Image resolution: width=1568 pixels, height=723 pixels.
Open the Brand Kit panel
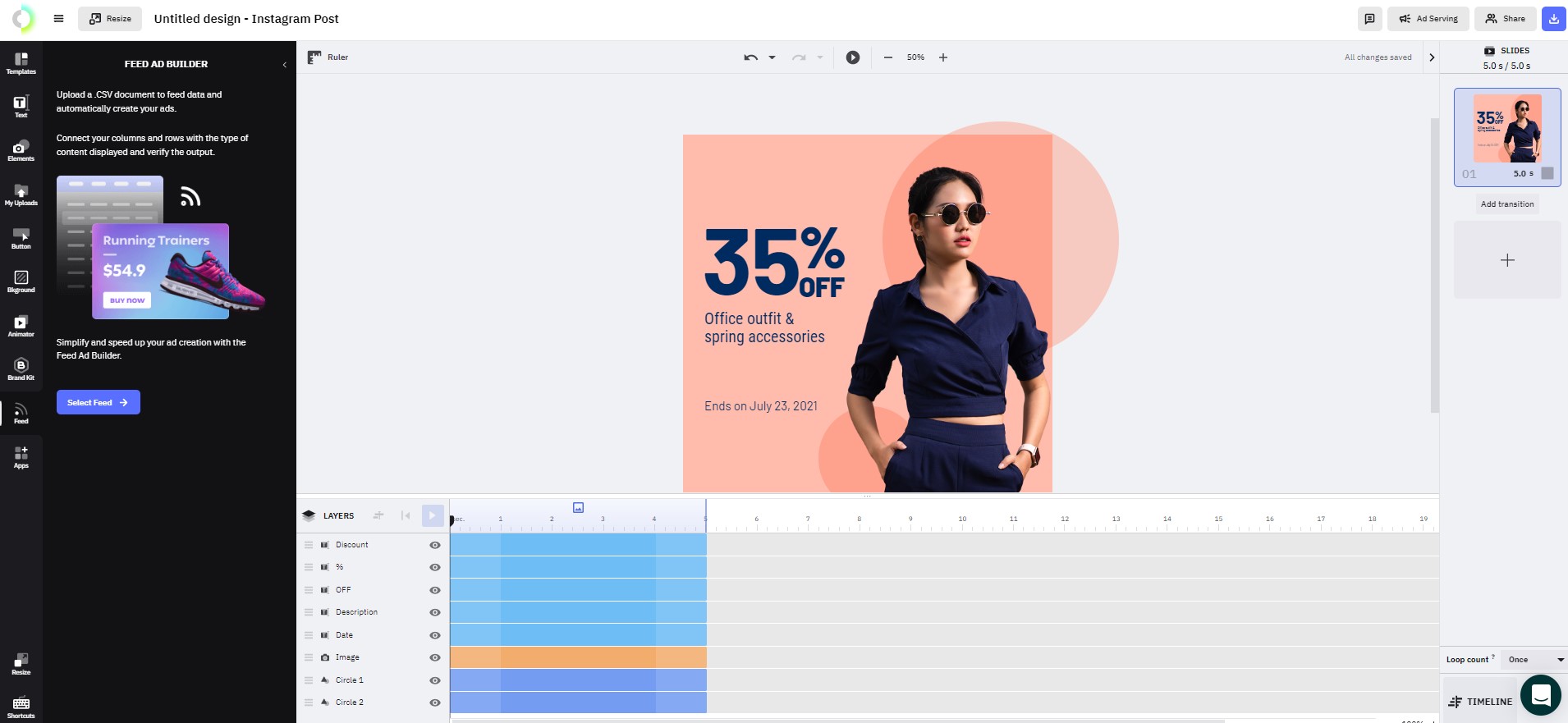21,369
